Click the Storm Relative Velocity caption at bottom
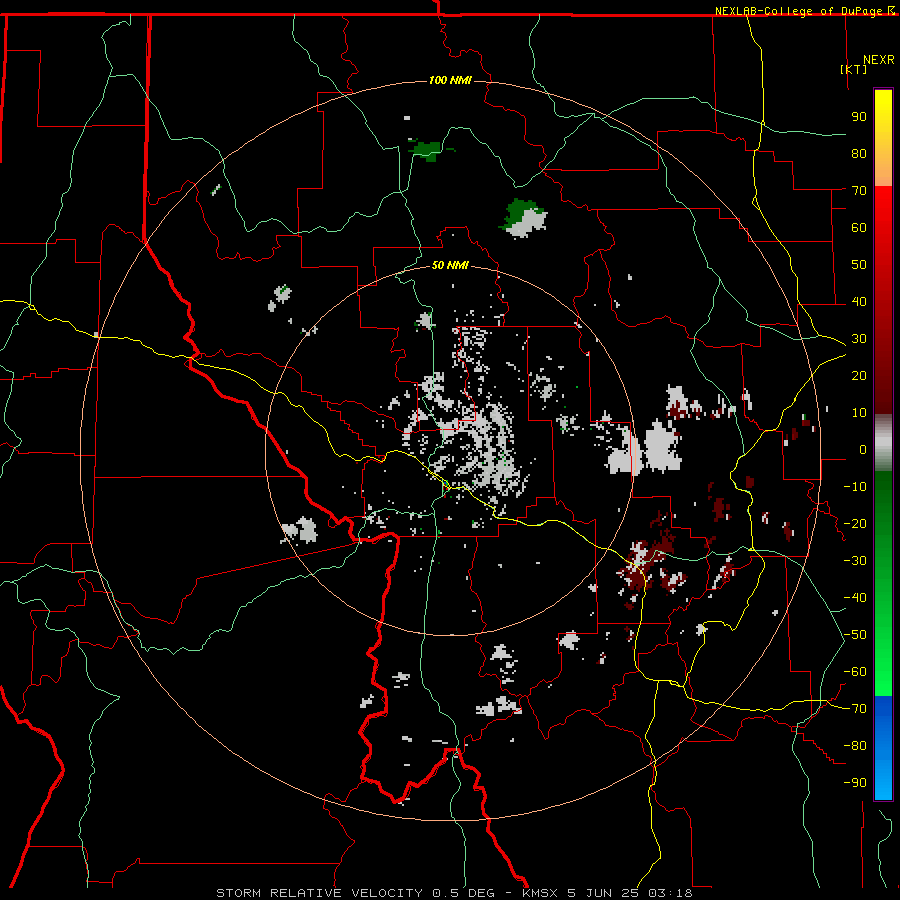The width and height of the screenshot is (900, 900). (x=454, y=893)
